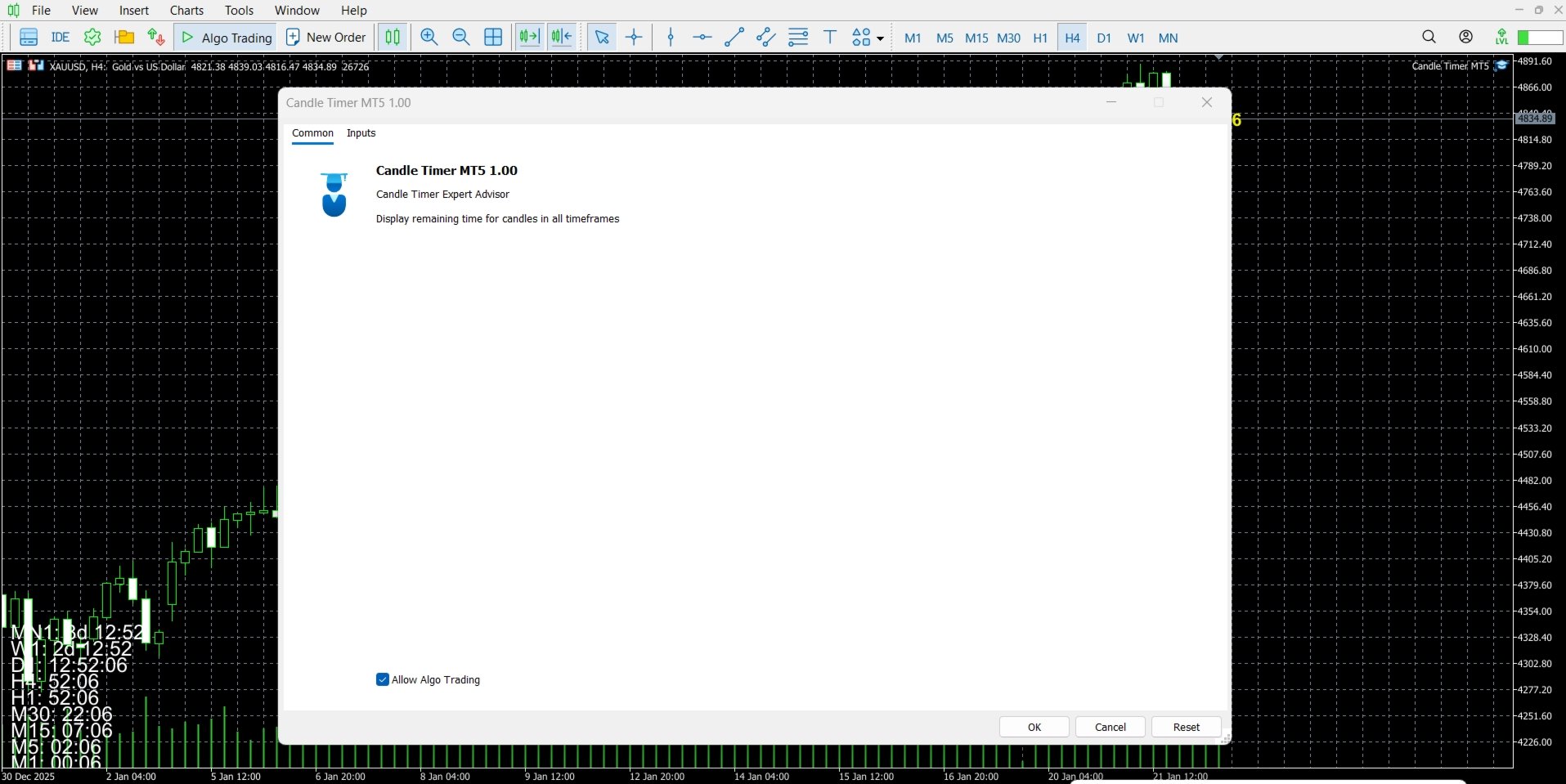
Task: Switch chart to candlestick display
Action: [393, 38]
